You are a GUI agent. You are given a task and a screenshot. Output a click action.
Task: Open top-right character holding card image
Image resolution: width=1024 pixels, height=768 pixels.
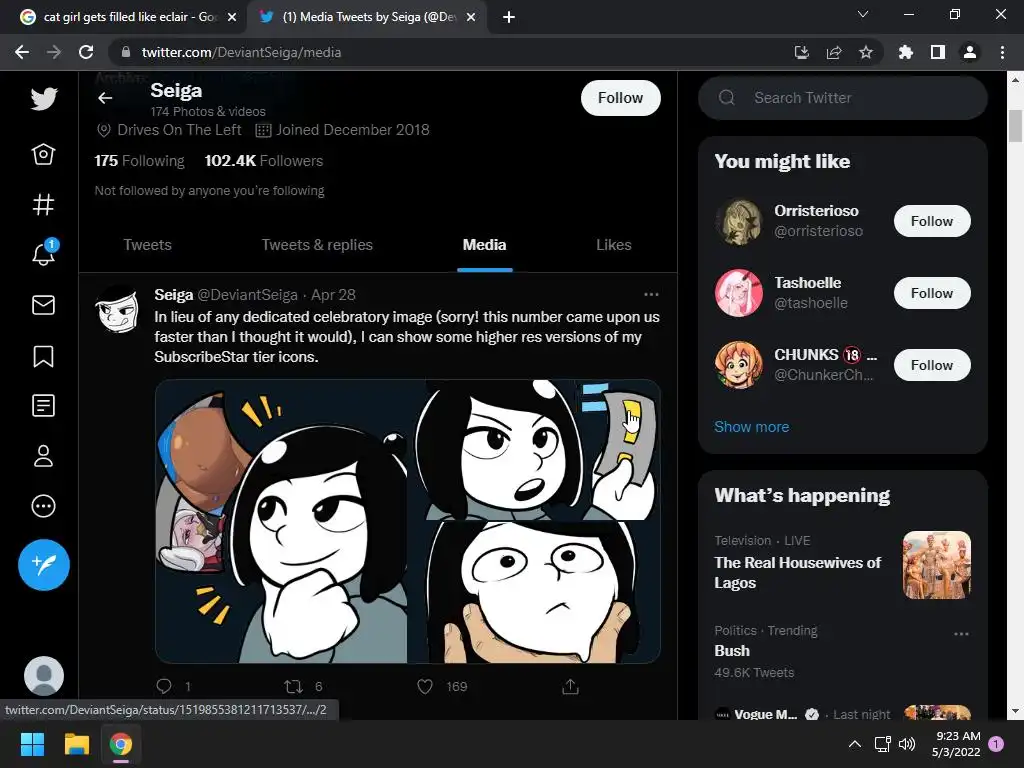click(534, 449)
